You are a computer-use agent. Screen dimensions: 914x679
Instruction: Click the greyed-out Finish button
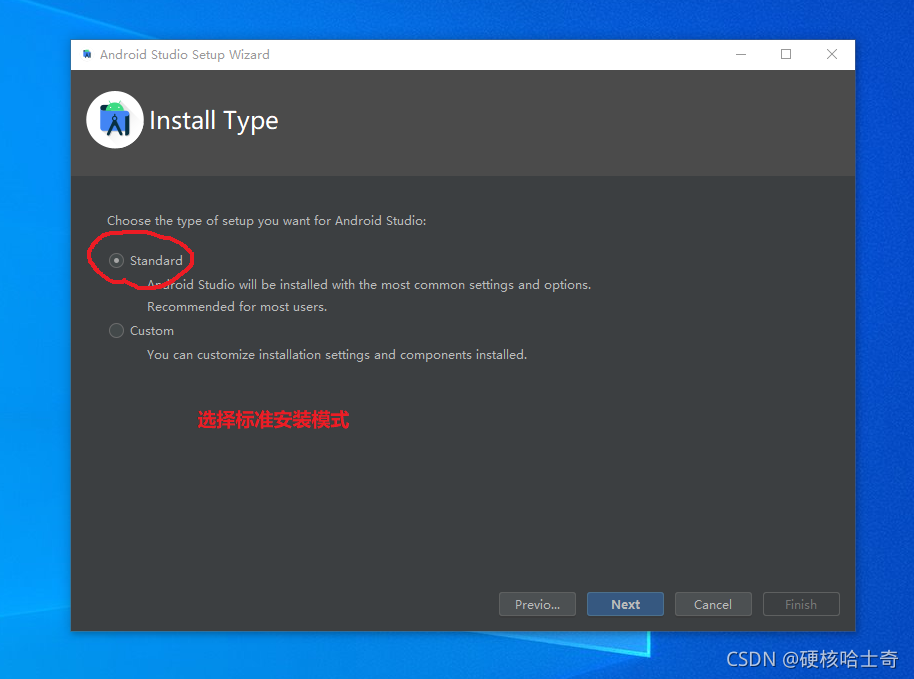pyautogui.click(x=801, y=604)
